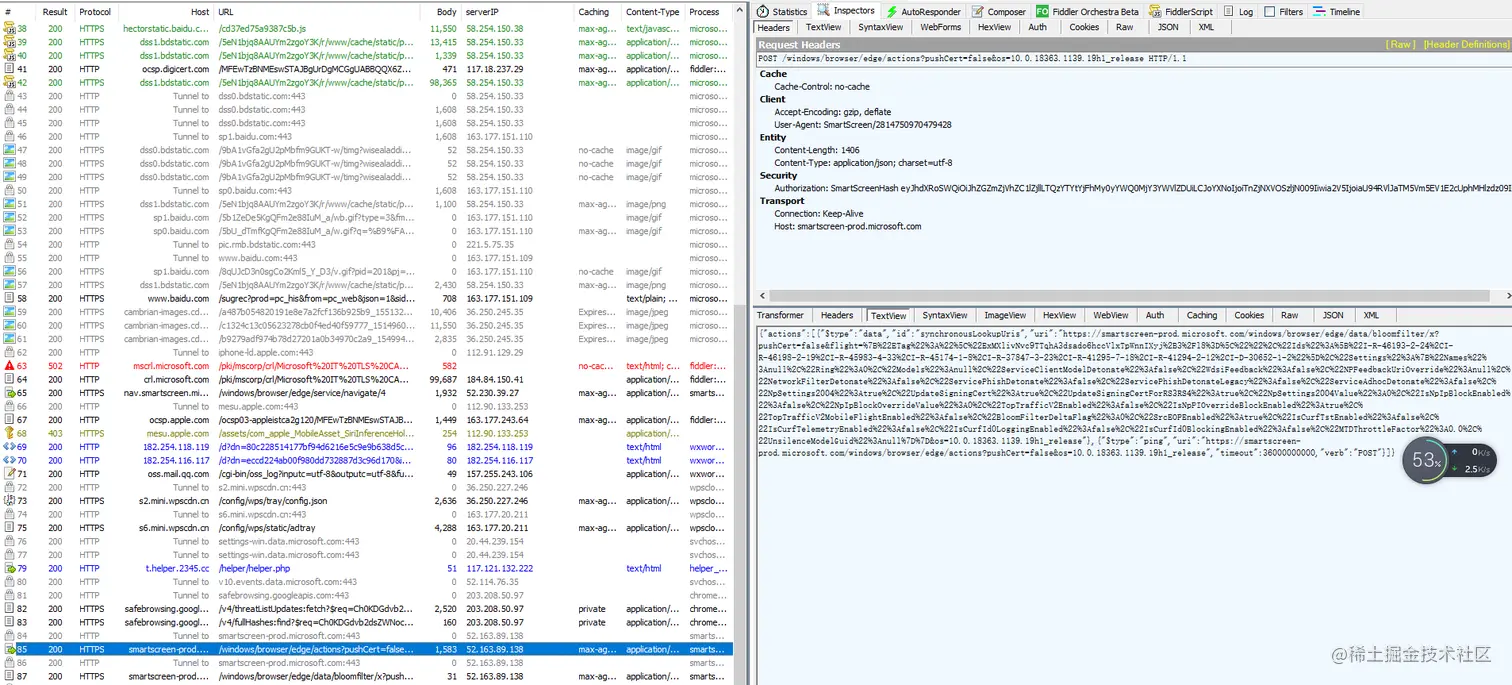This screenshot has height=685, width=1512.
Task: Click the icon of session 73 s2.mini.wpscdn.cn
Action: pos(9,501)
